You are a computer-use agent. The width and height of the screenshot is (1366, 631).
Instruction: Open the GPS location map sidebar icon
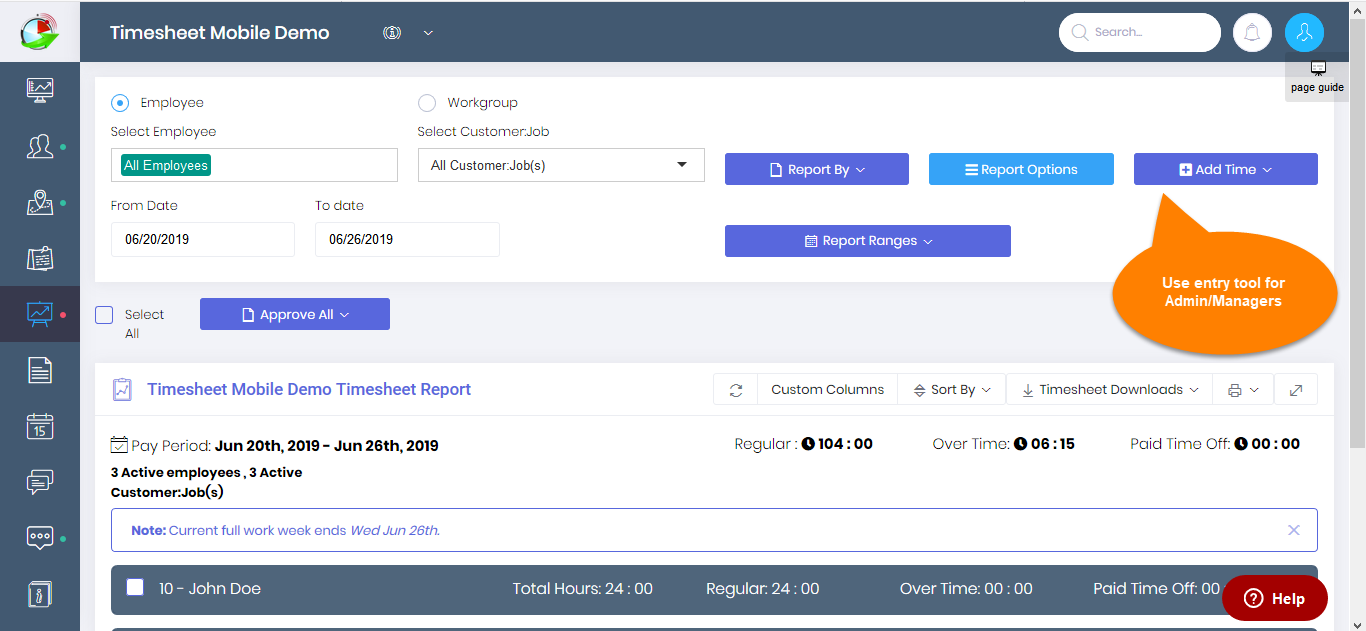point(40,201)
